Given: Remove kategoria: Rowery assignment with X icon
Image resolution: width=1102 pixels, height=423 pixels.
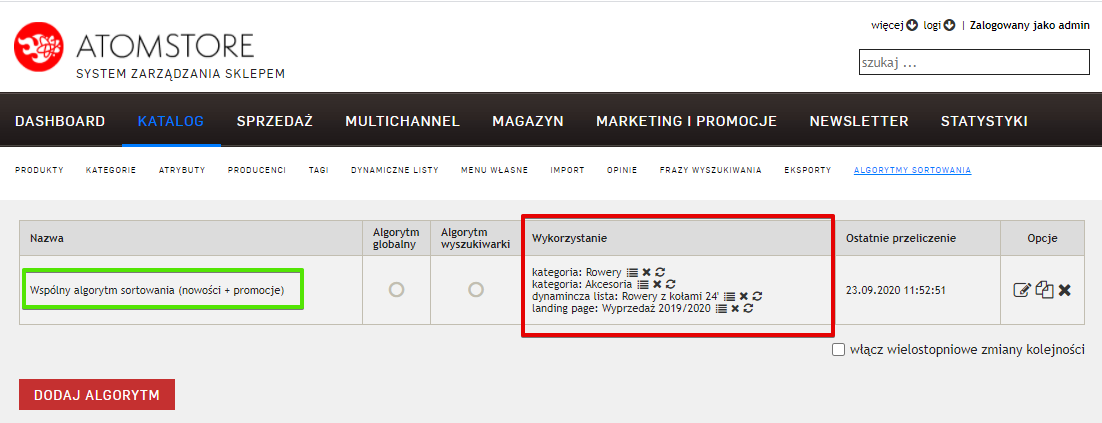Looking at the screenshot, I should 646,272.
